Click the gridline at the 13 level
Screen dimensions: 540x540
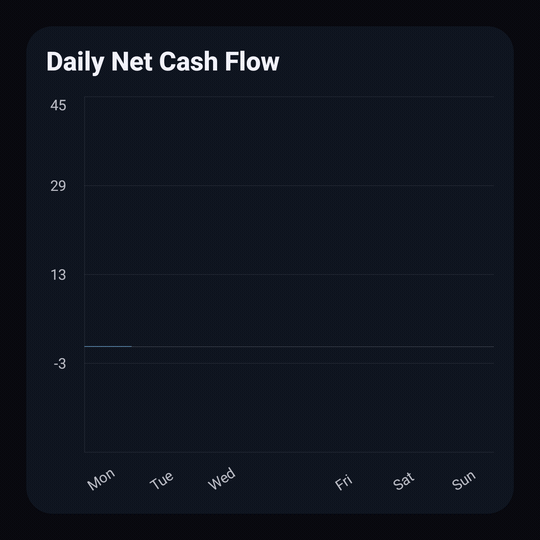[x=289, y=274]
